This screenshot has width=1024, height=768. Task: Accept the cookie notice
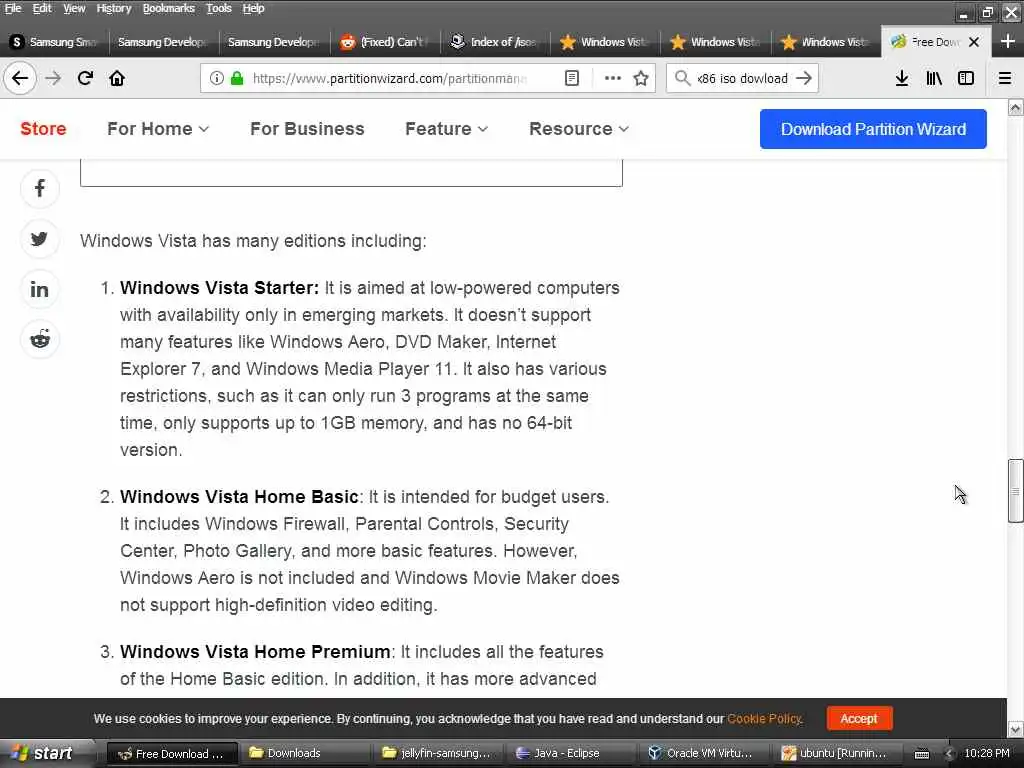point(859,718)
